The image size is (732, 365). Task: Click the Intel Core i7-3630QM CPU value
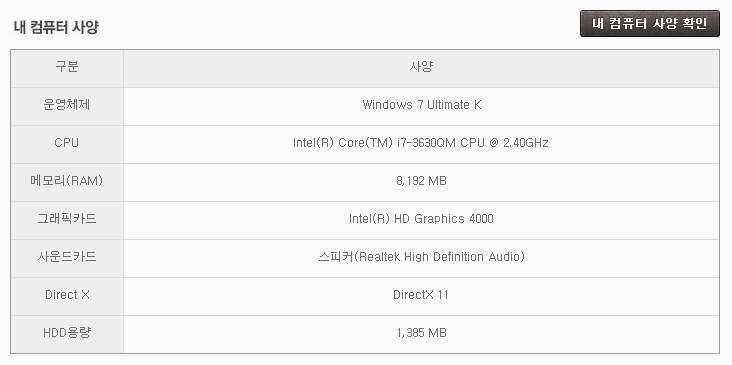(x=421, y=143)
